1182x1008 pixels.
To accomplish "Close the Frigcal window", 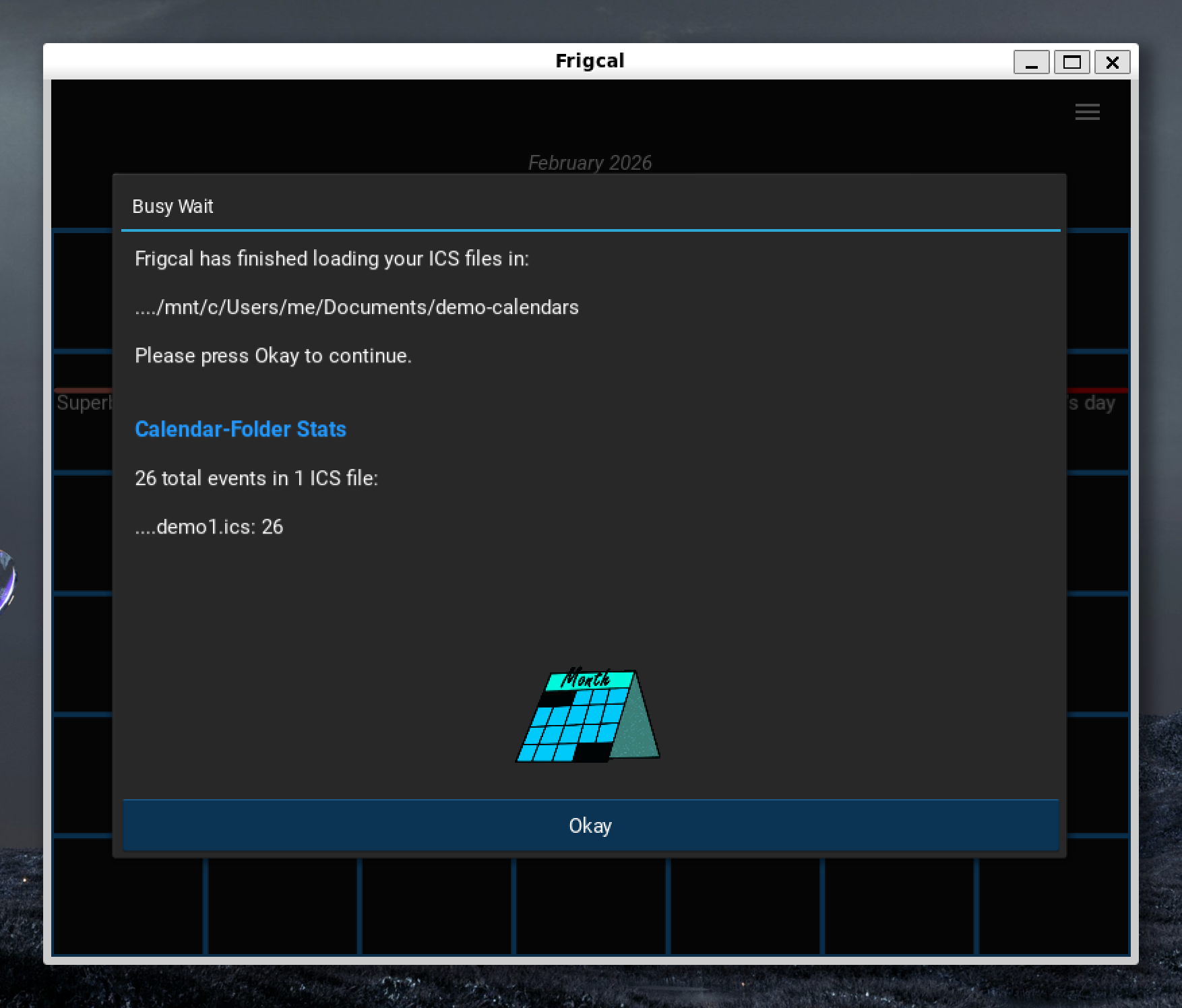I will coord(1112,63).
